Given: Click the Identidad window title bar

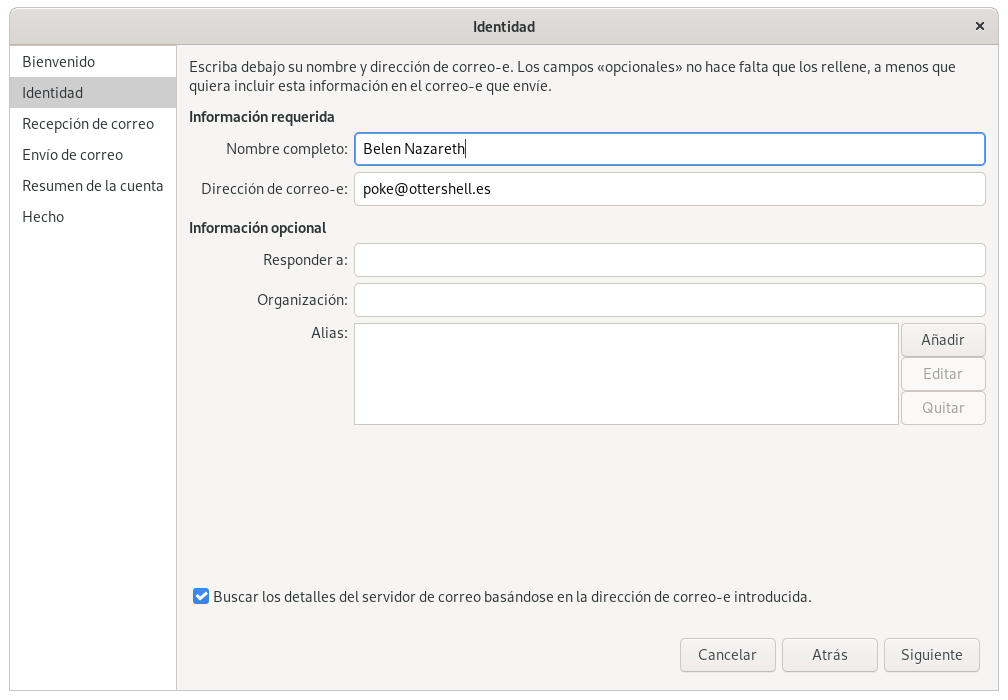Looking at the screenshot, I should [x=504, y=26].
